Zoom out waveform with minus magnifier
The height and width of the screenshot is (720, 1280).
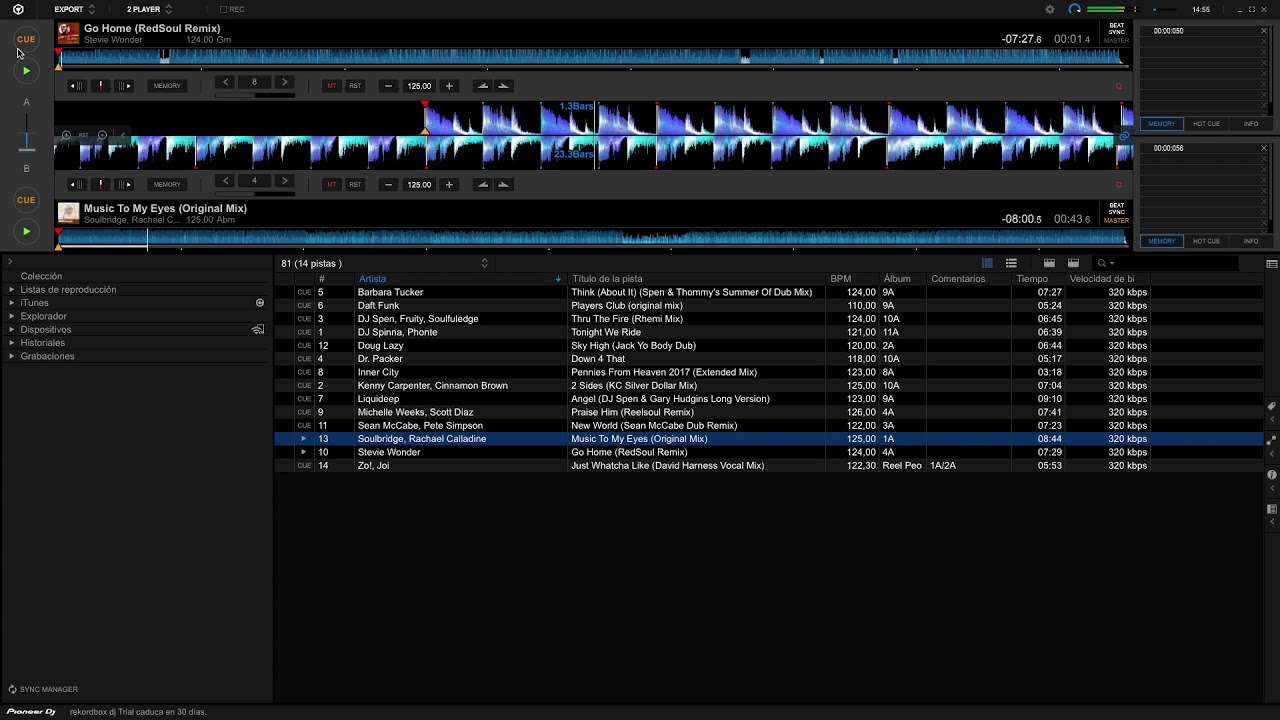102,135
